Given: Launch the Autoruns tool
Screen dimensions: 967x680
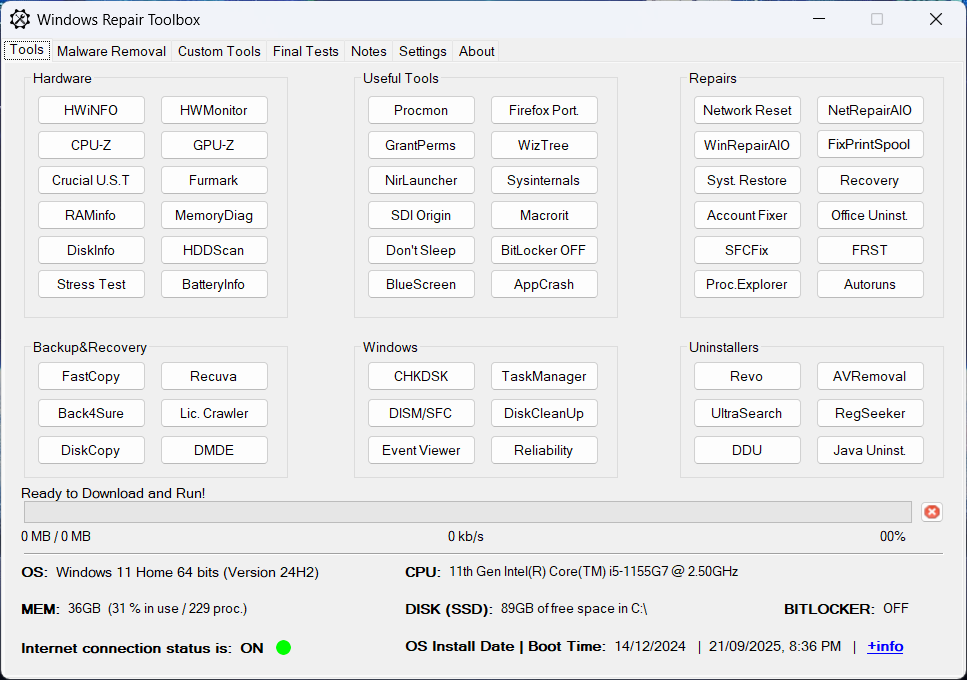Looking at the screenshot, I should point(869,284).
